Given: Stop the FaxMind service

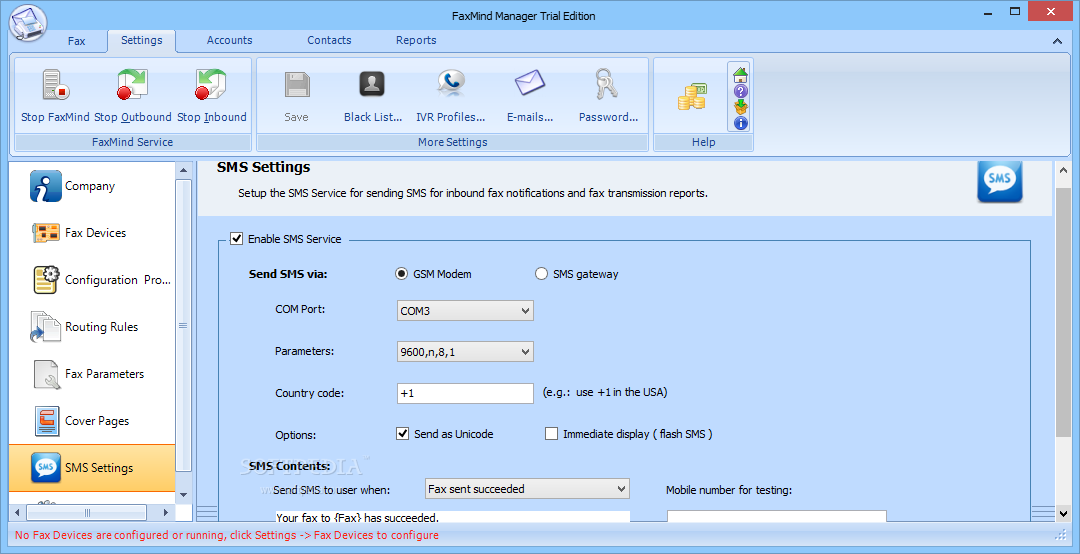Looking at the screenshot, I should pyautogui.click(x=55, y=96).
